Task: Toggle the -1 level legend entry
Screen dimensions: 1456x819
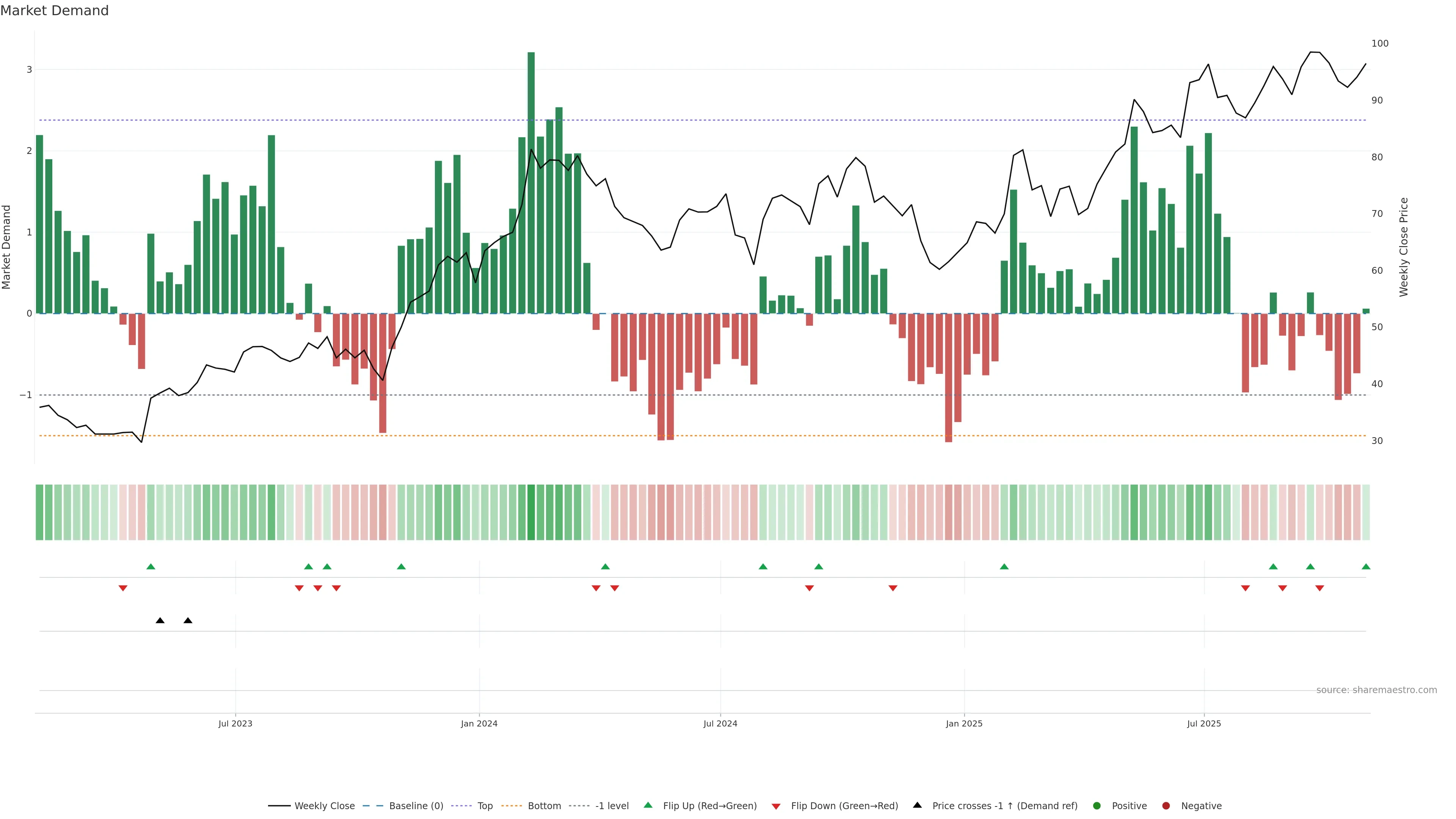Action: tap(612, 805)
